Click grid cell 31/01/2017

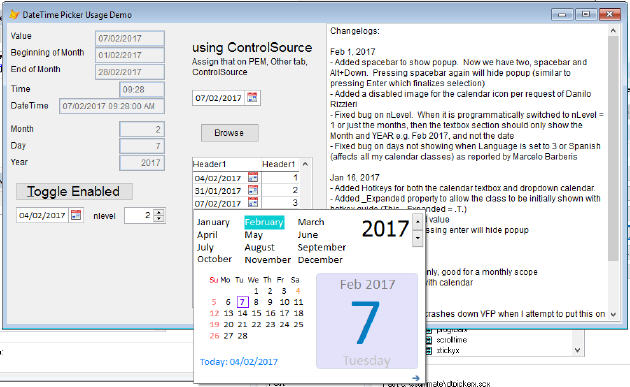point(220,190)
